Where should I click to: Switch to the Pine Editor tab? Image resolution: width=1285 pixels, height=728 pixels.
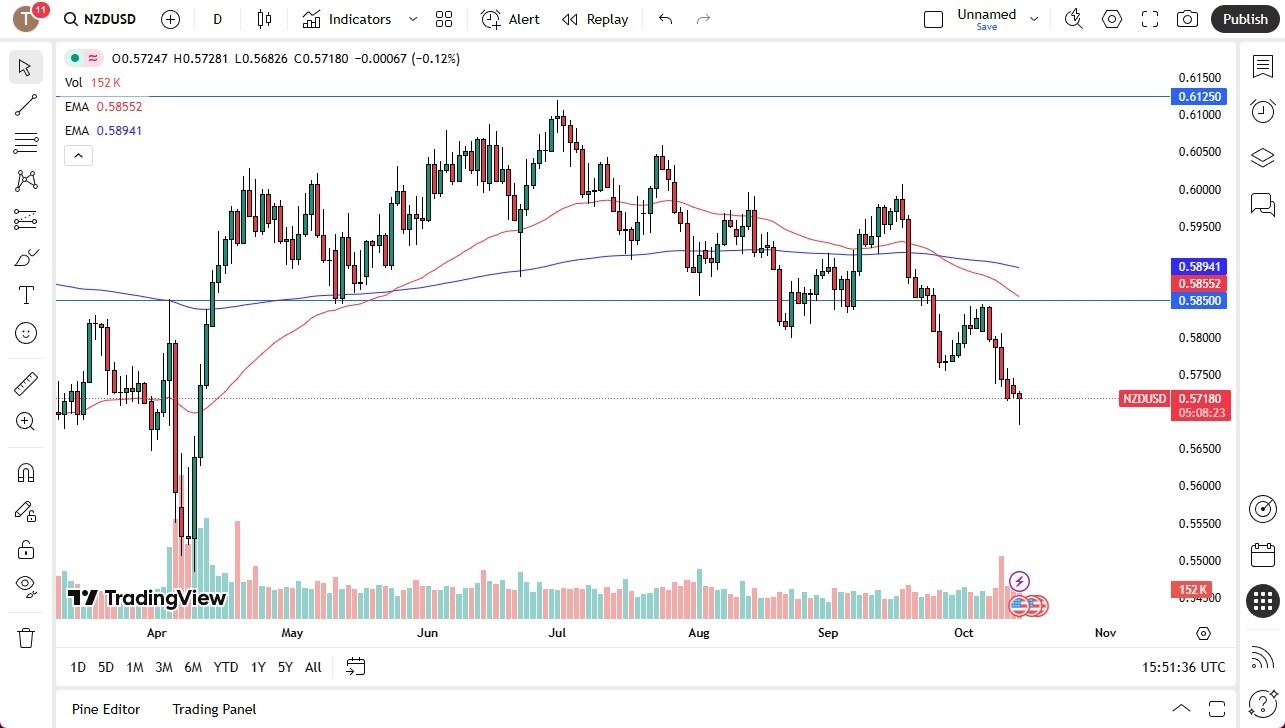pyautogui.click(x=105, y=709)
